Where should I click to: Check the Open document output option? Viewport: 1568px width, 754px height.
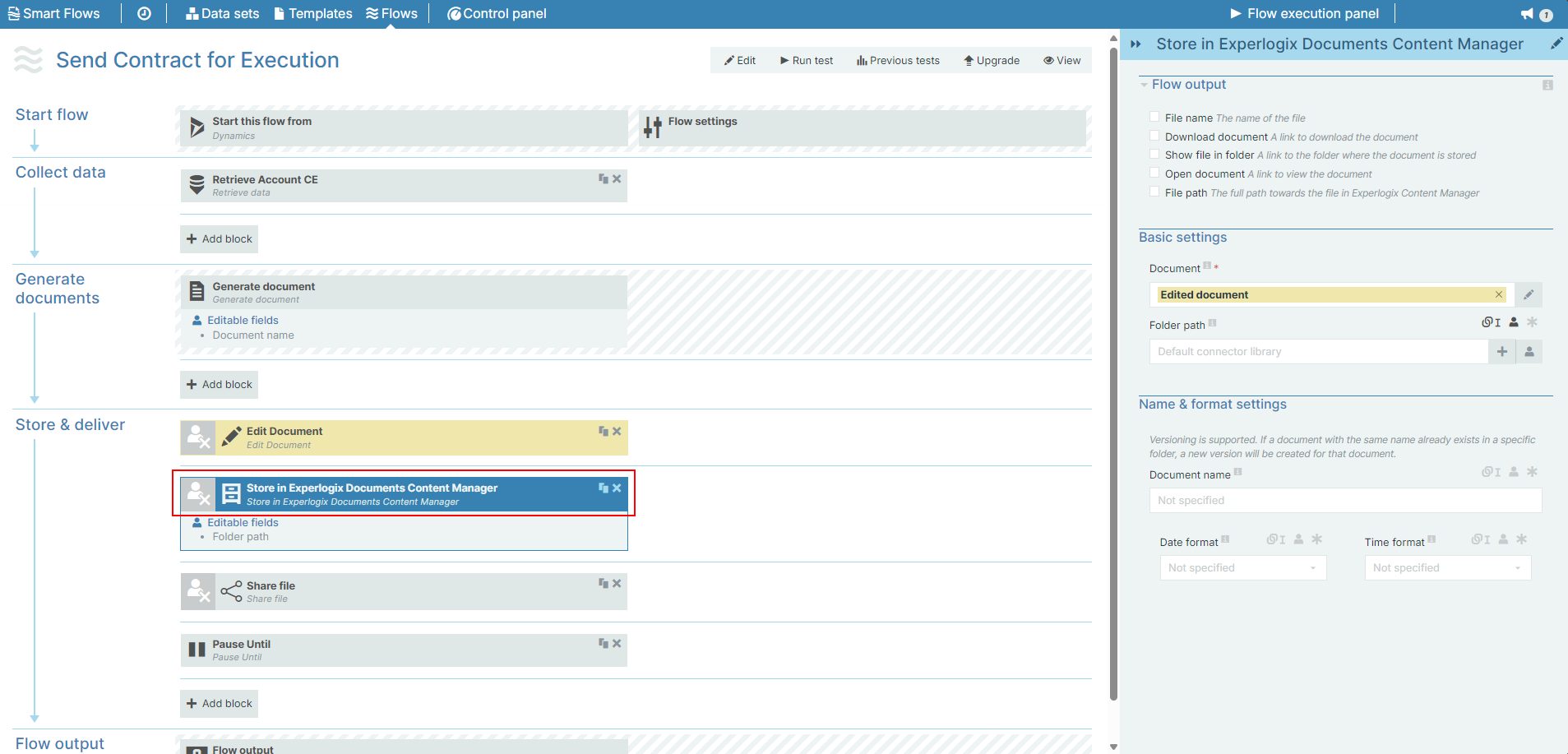(1154, 173)
